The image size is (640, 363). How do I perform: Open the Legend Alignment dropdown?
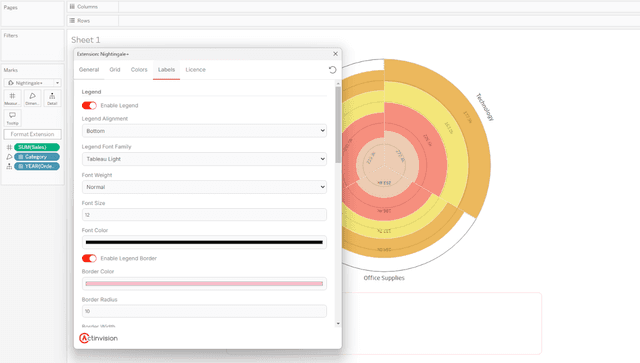(x=204, y=131)
